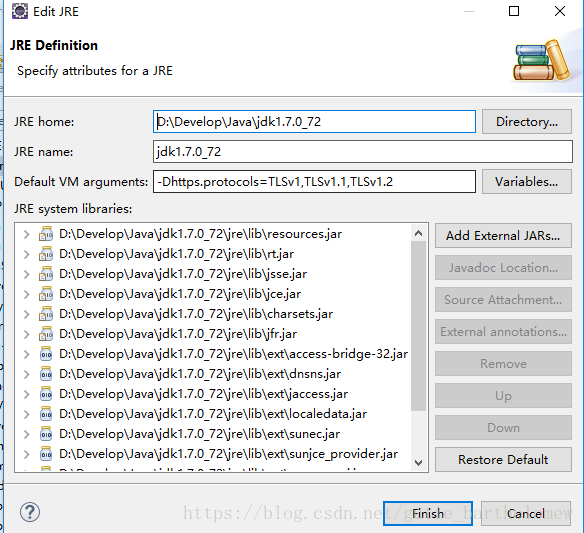Select the row ending in ext\sunjce_provider.jar

pyautogui.click(x=229, y=454)
